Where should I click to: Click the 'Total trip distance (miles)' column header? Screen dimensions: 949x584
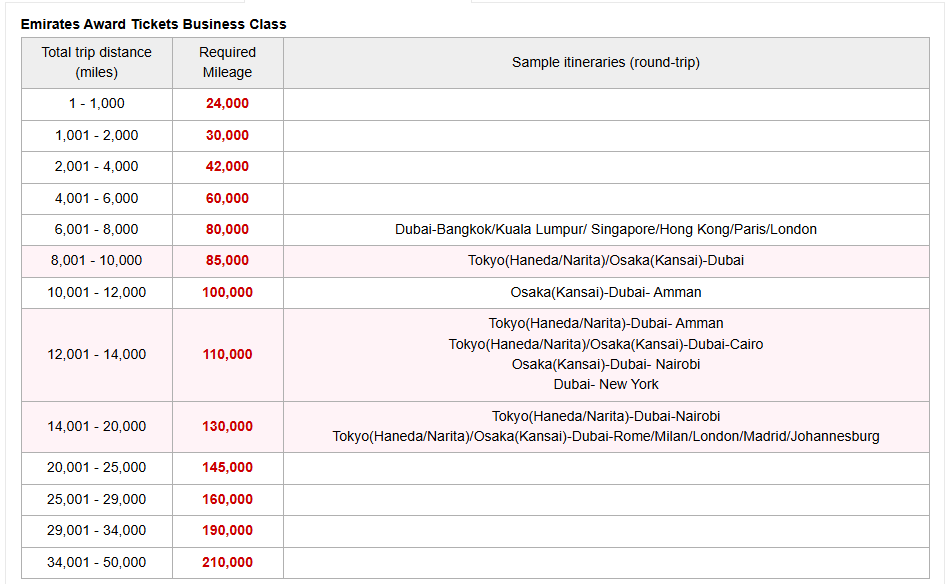(x=97, y=63)
